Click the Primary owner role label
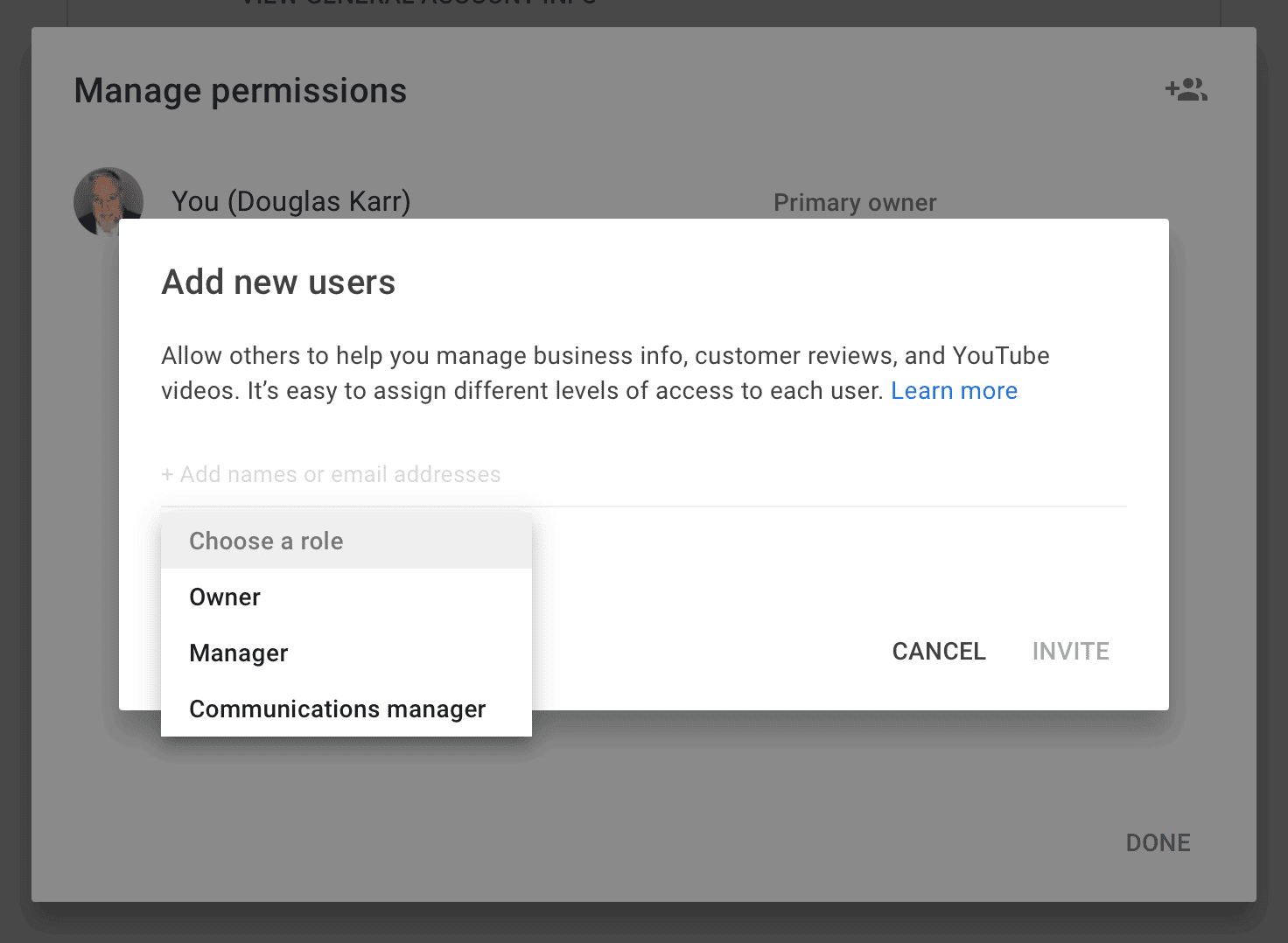 pyautogui.click(x=854, y=203)
